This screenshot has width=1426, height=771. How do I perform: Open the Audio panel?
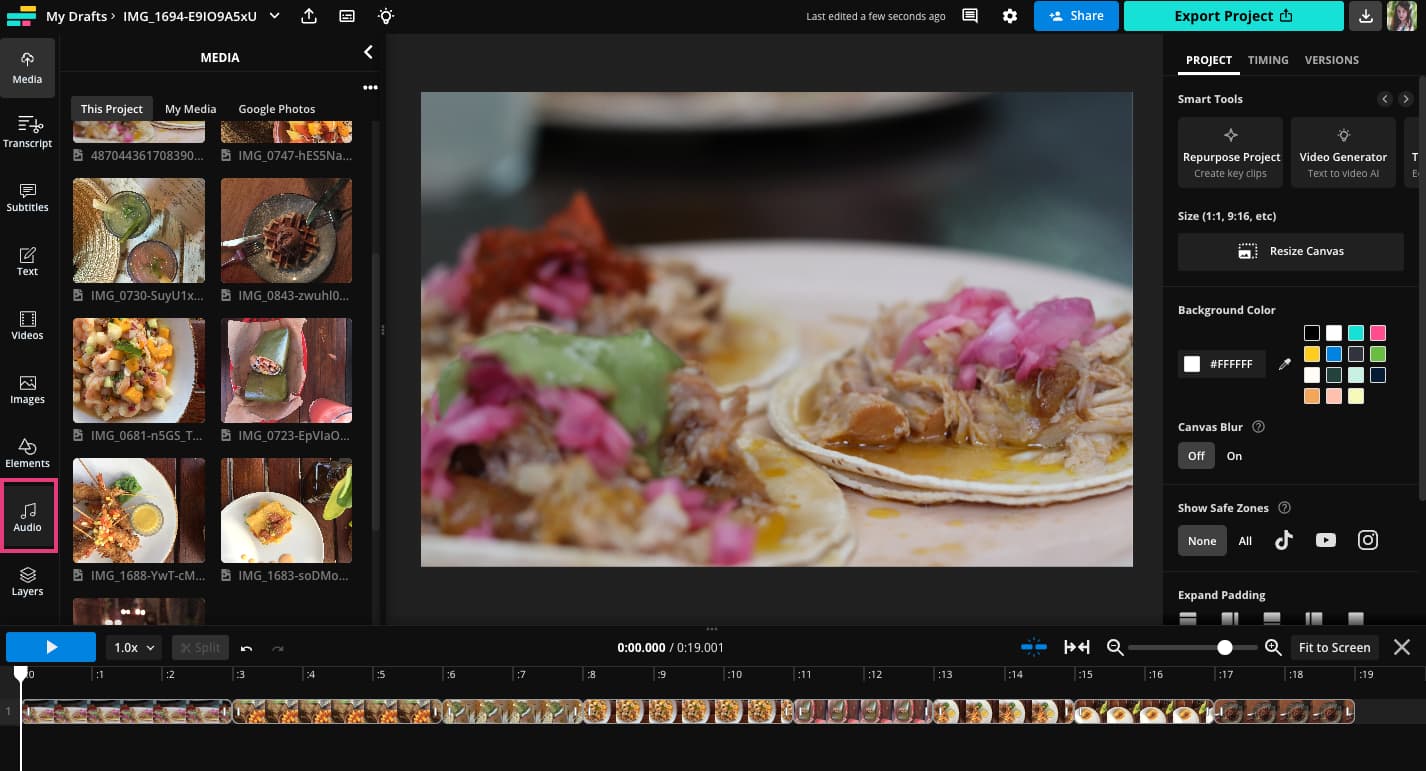28,516
